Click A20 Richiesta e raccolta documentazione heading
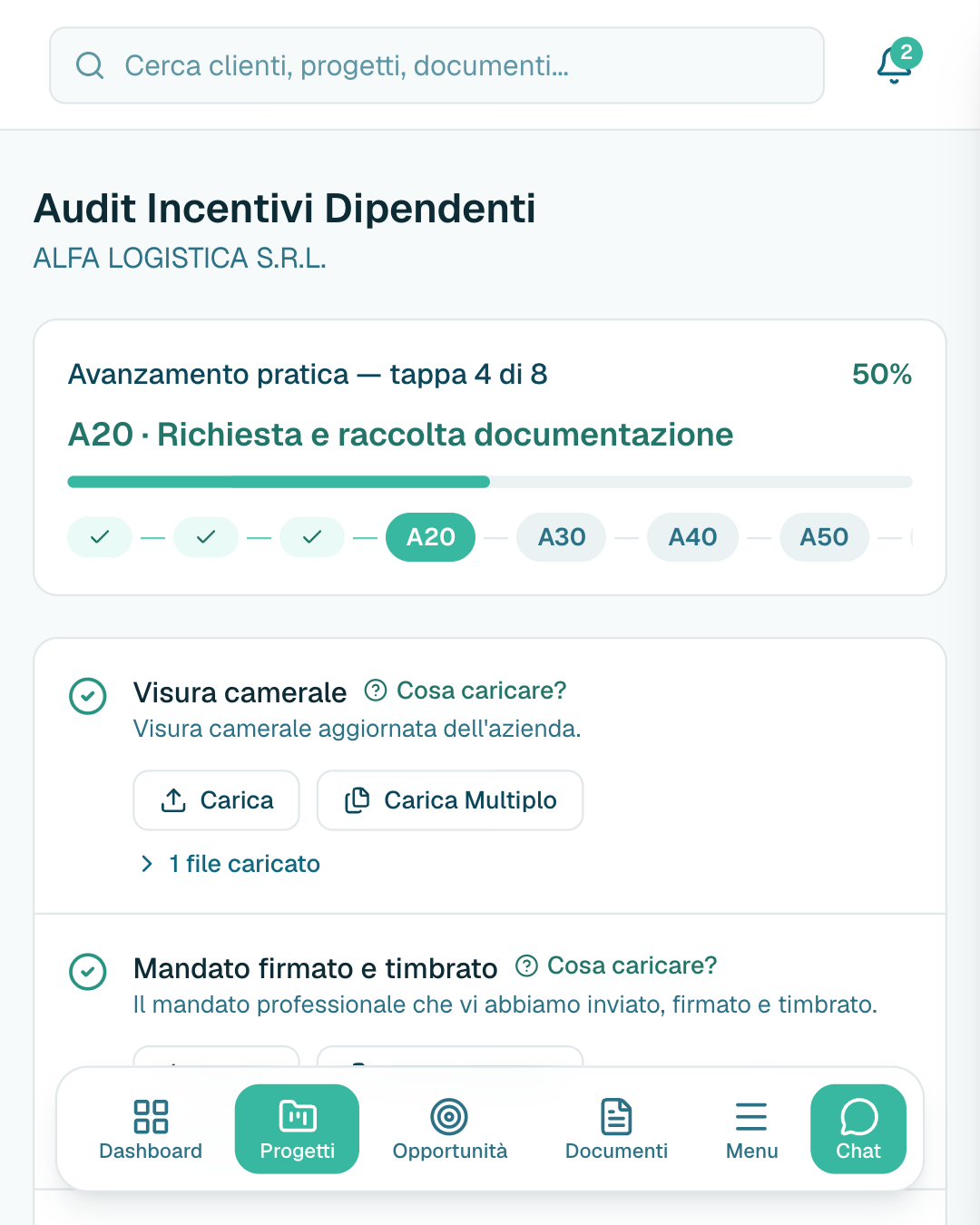 (x=400, y=435)
